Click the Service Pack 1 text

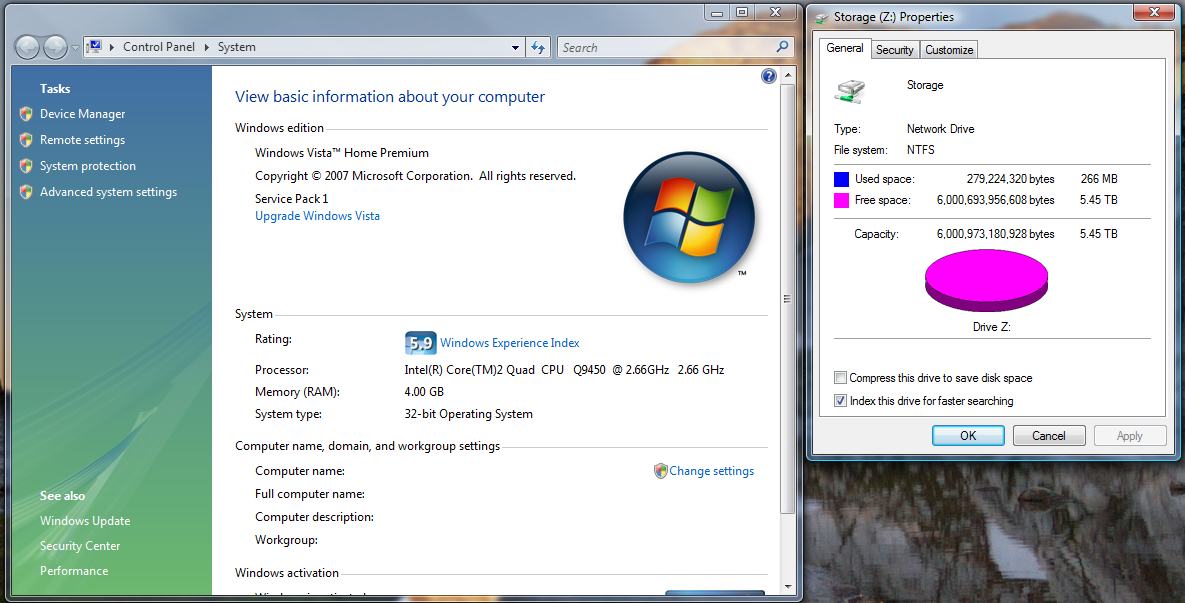(292, 199)
